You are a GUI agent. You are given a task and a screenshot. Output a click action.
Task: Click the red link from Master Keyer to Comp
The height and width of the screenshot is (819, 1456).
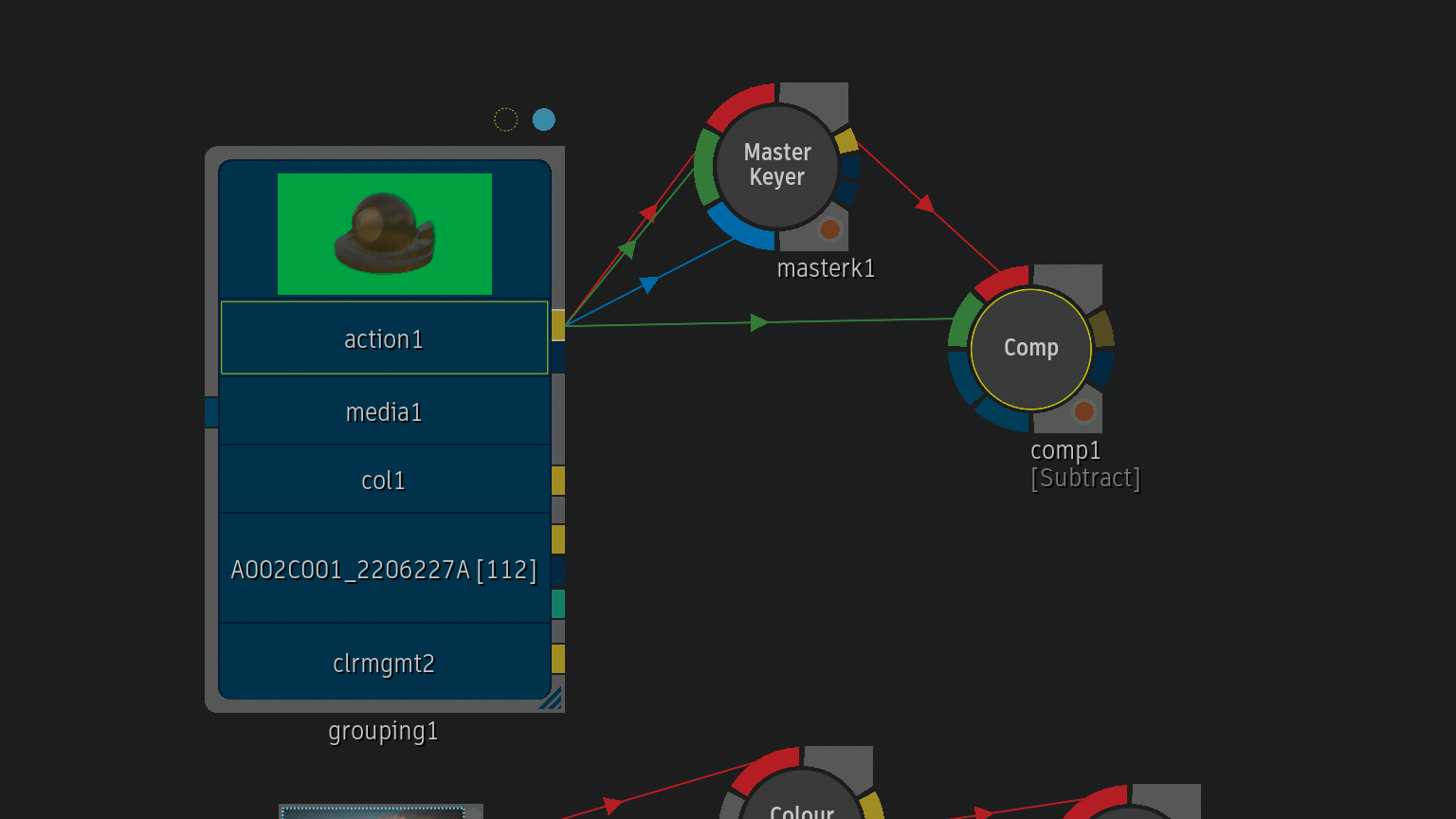pos(925,204)
